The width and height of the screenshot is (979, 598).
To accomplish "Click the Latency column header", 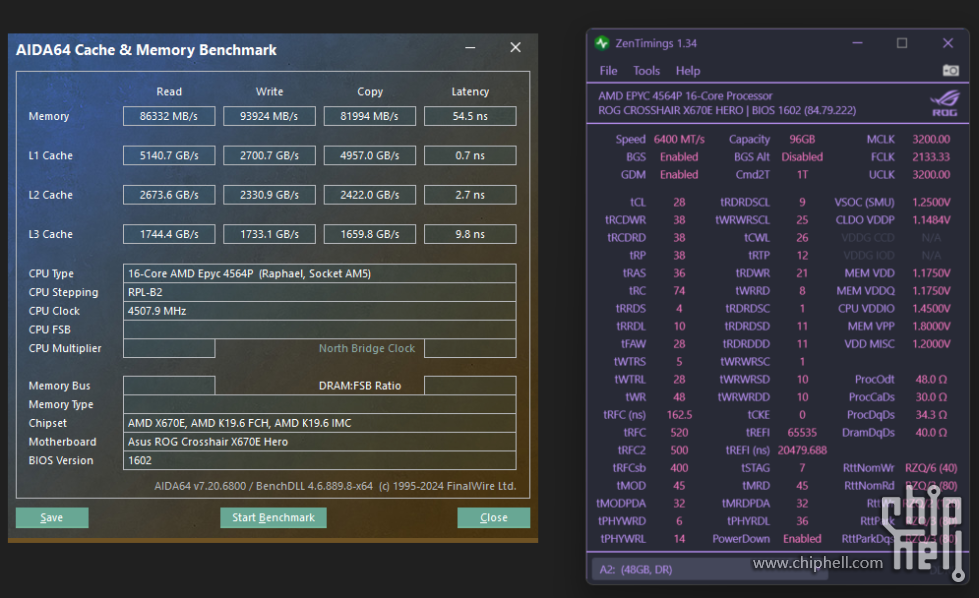I will coord(470,92).
